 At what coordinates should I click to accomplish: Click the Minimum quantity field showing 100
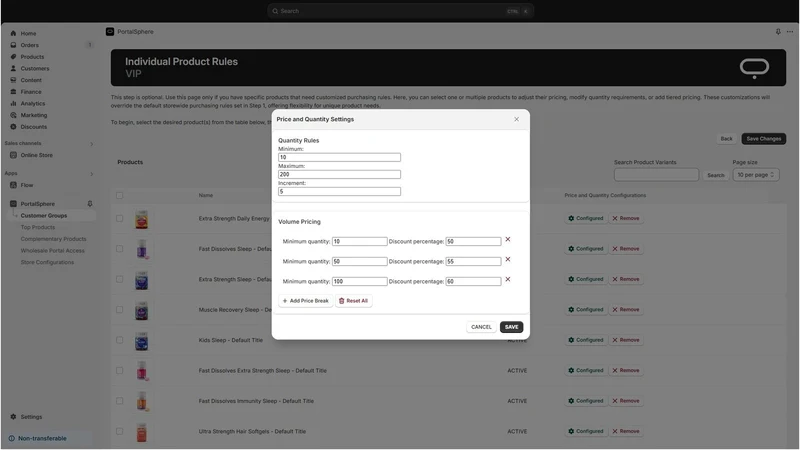(x=360, y=281)
